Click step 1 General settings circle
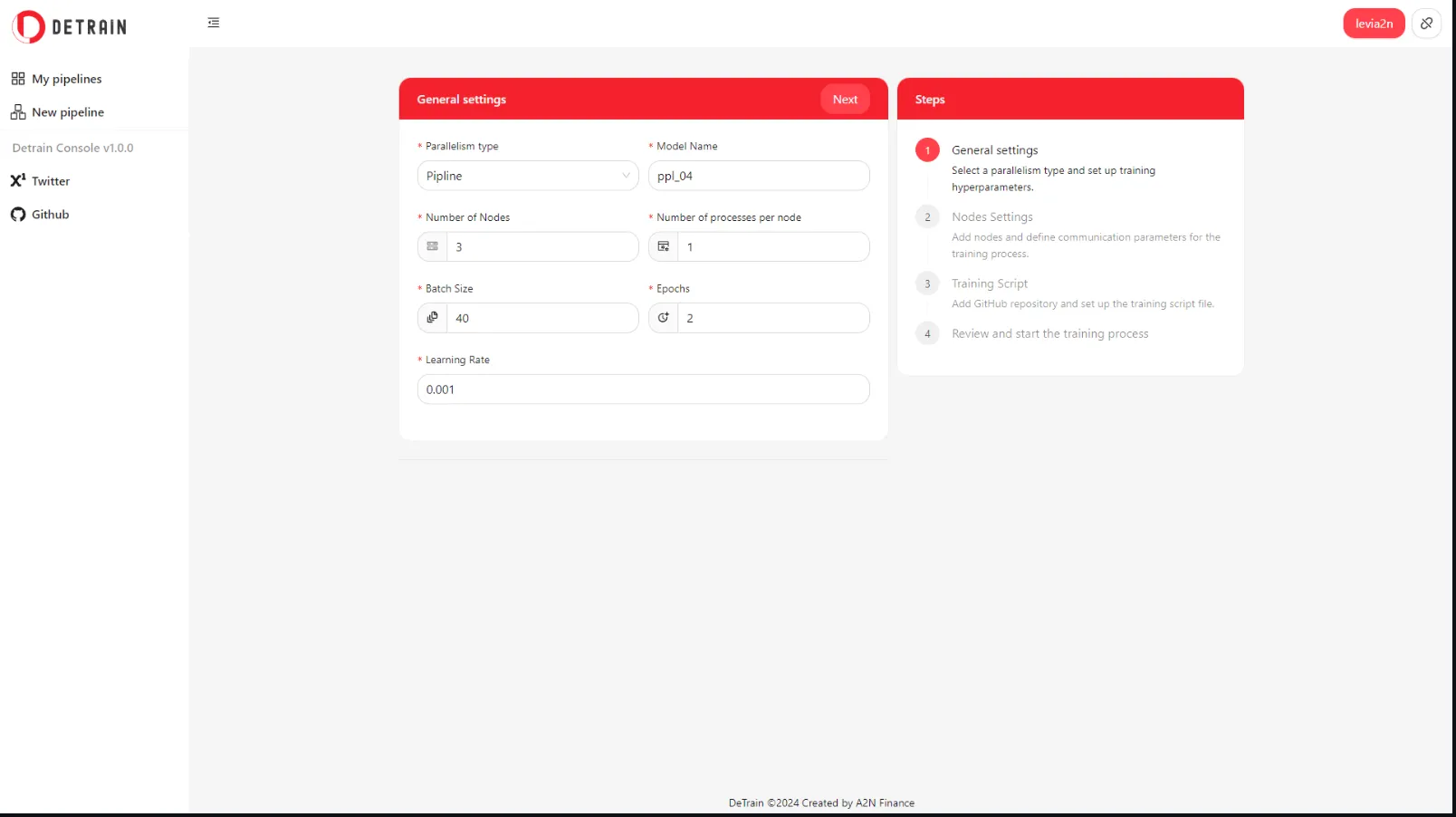Viewport: 1456px width, 817px height. 927,150
